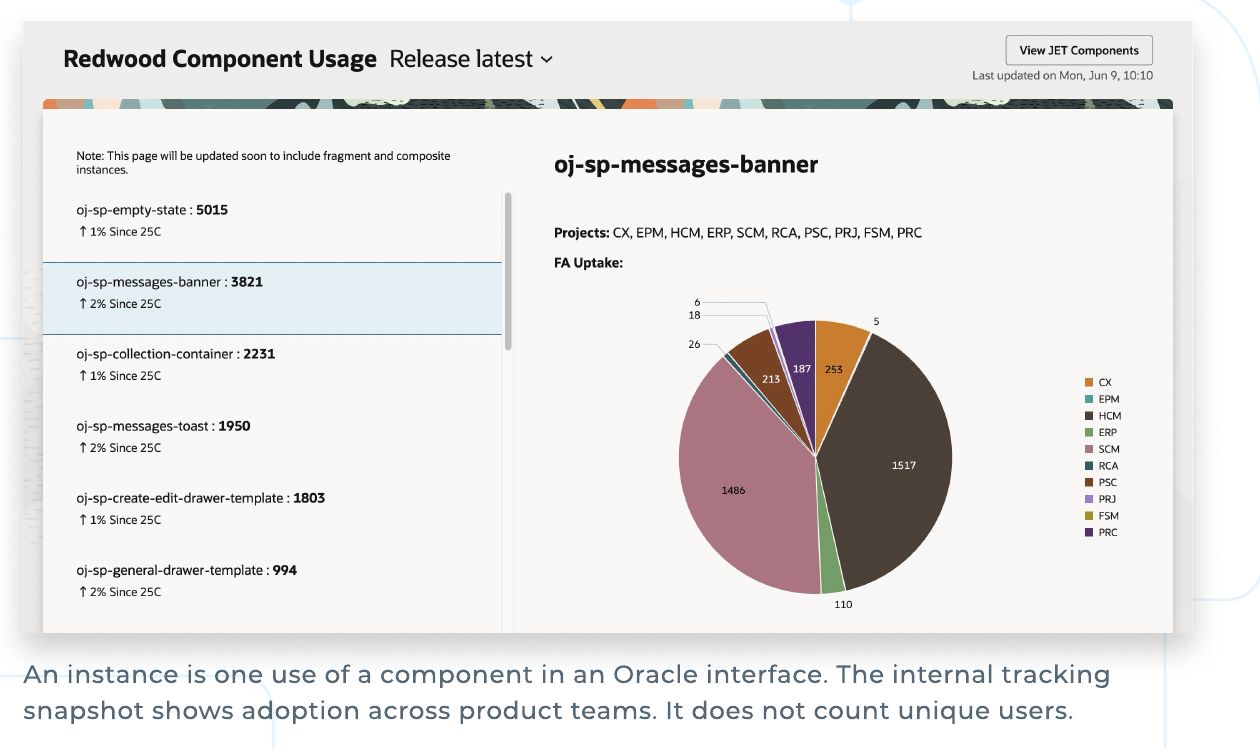Click the oj-sp-messages-banner heading
This screenshot has height=748, width=1260.
click(686, 165)
